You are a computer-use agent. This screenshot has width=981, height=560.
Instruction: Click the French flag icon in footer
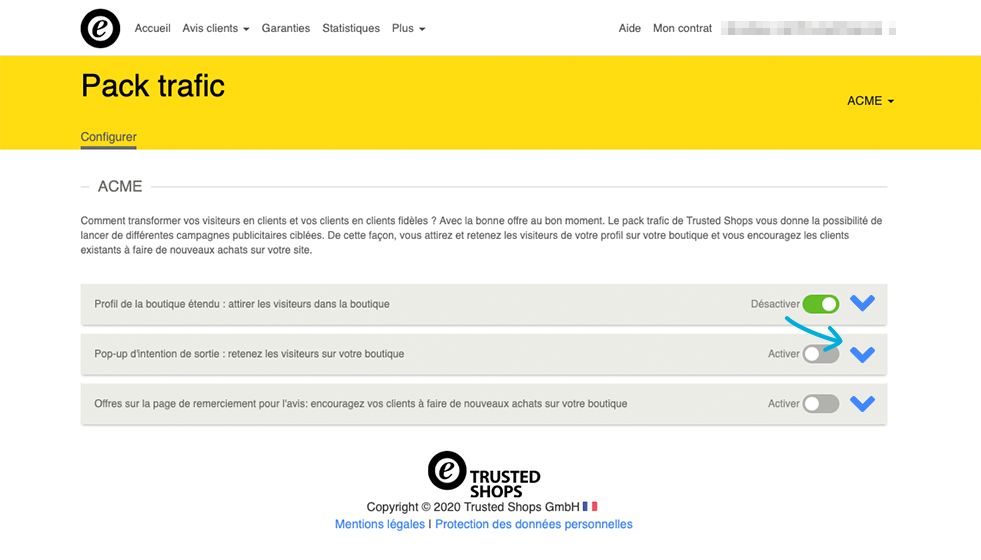click(x=590, y=506)
